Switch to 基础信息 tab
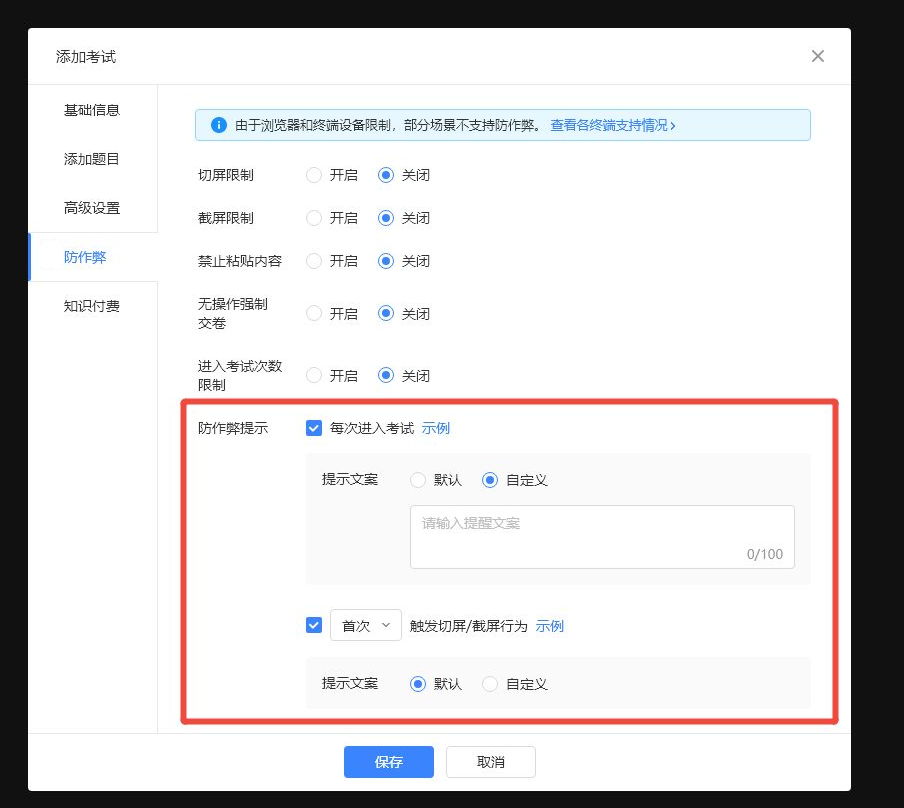Viewport: 904px width, 808px height. pos(92,110)
